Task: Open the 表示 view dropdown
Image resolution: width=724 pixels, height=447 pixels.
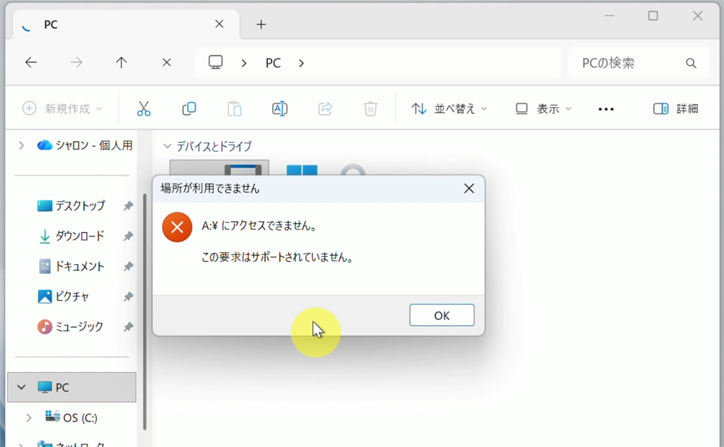Action: pos(543,109)
